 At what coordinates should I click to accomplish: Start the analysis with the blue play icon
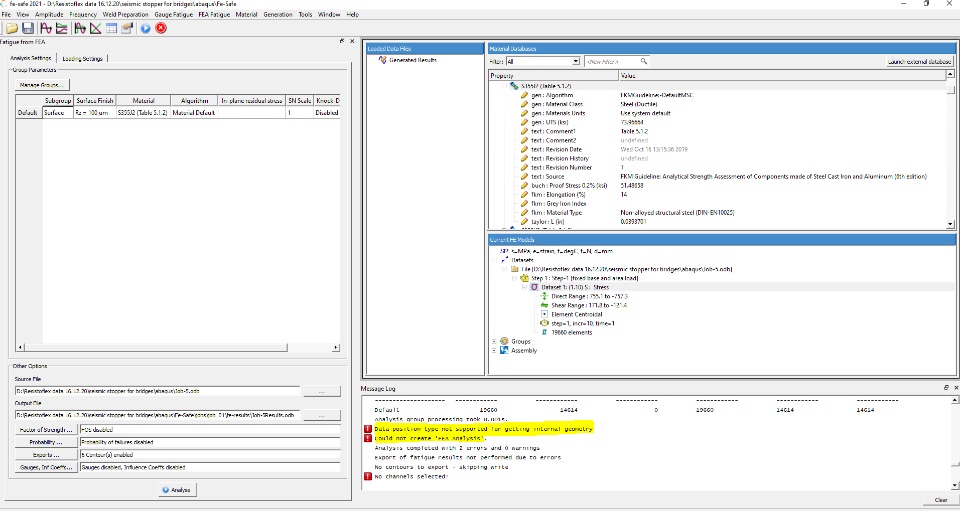pyautogui.click(x=145, y=28)
